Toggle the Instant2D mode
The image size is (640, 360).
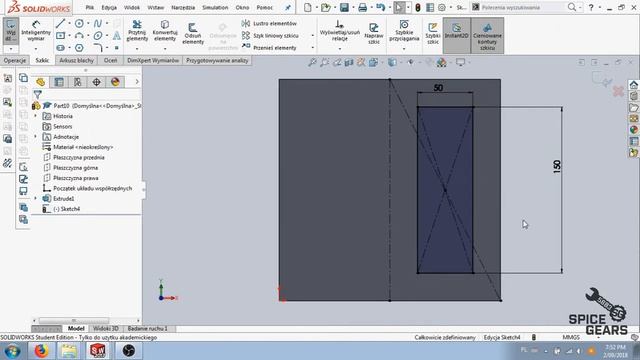click(x=456, y=35)
